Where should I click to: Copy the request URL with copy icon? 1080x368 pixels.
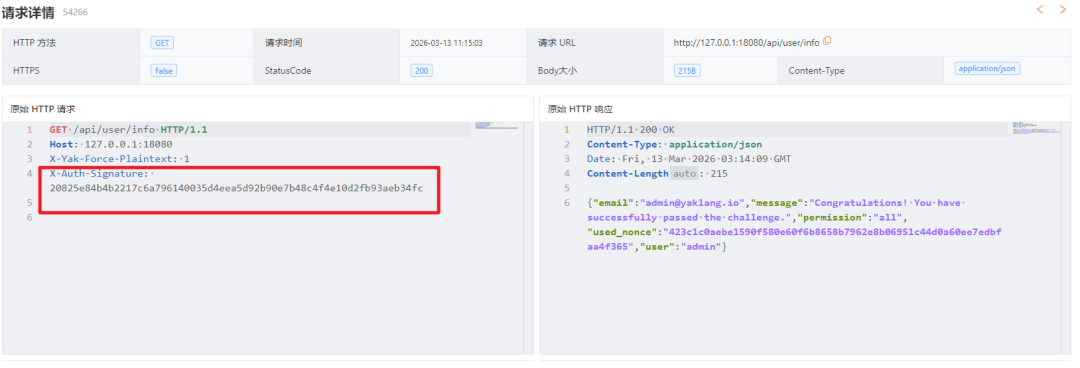tap(827, 41)
